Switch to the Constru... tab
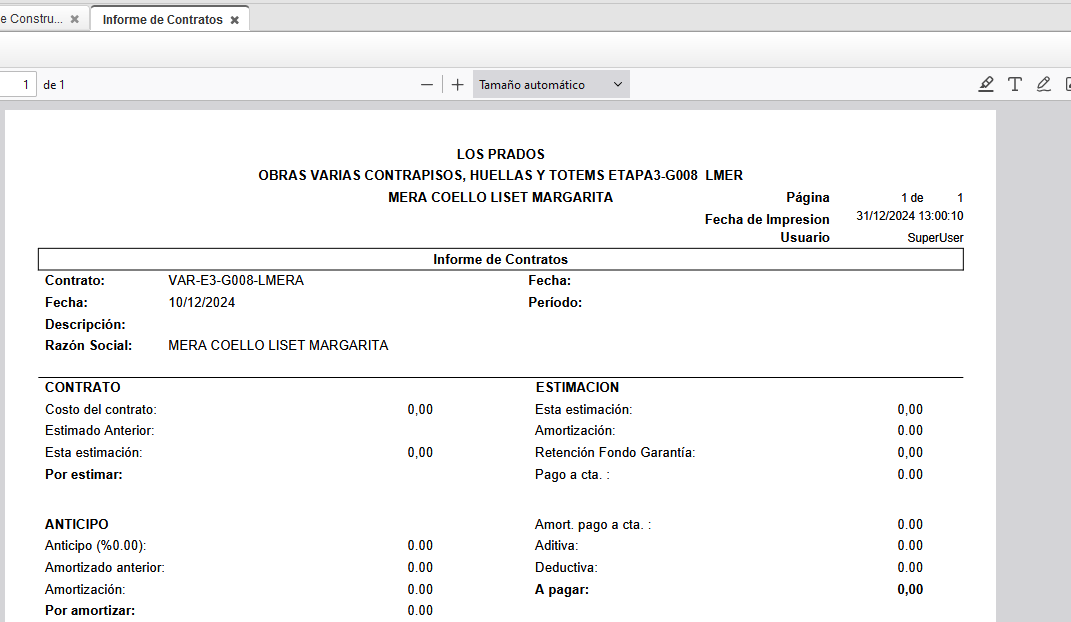Screen dimensions: 1071x622 coord(30,19)
